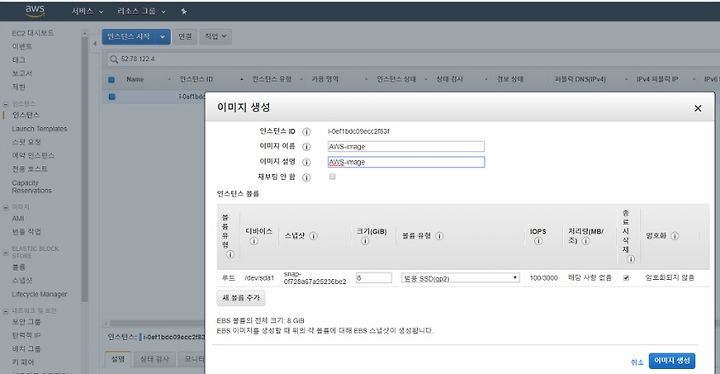This screenshot has height=374, width=720.
Task: Click the 취소 link
Action: click(637, 362)
